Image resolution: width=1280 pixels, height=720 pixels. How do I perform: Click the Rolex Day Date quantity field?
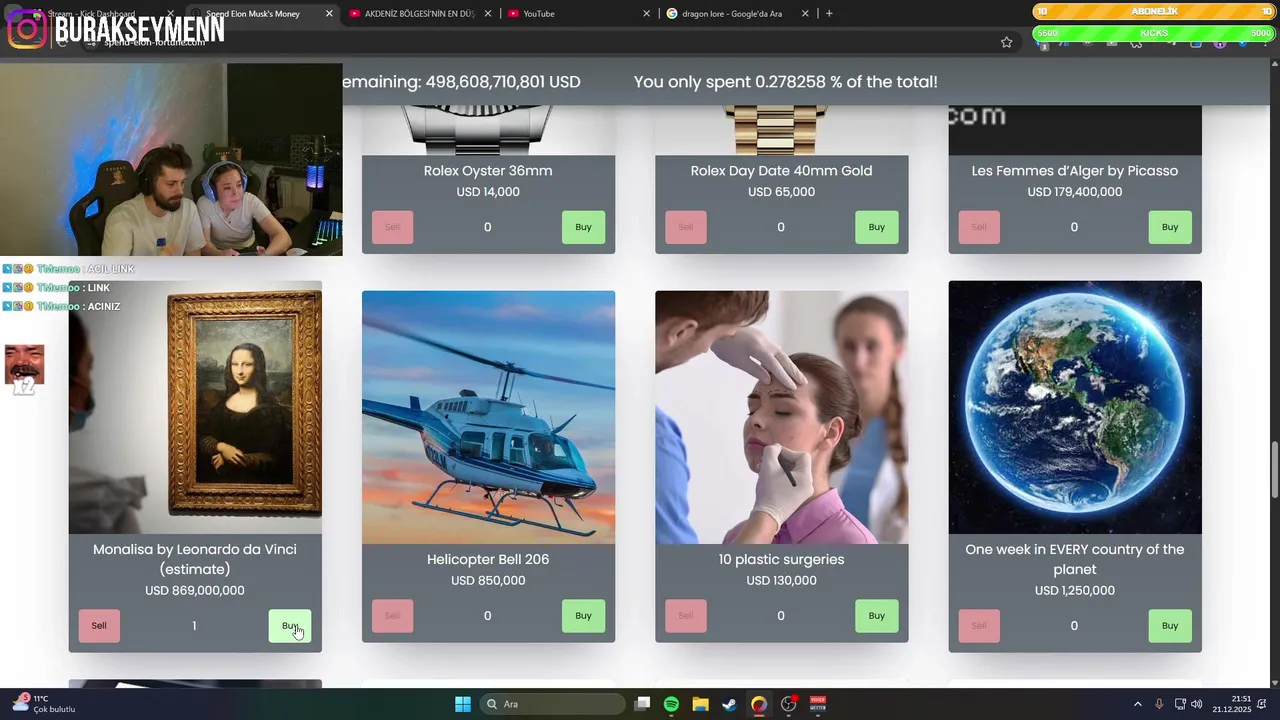(781, 227)
